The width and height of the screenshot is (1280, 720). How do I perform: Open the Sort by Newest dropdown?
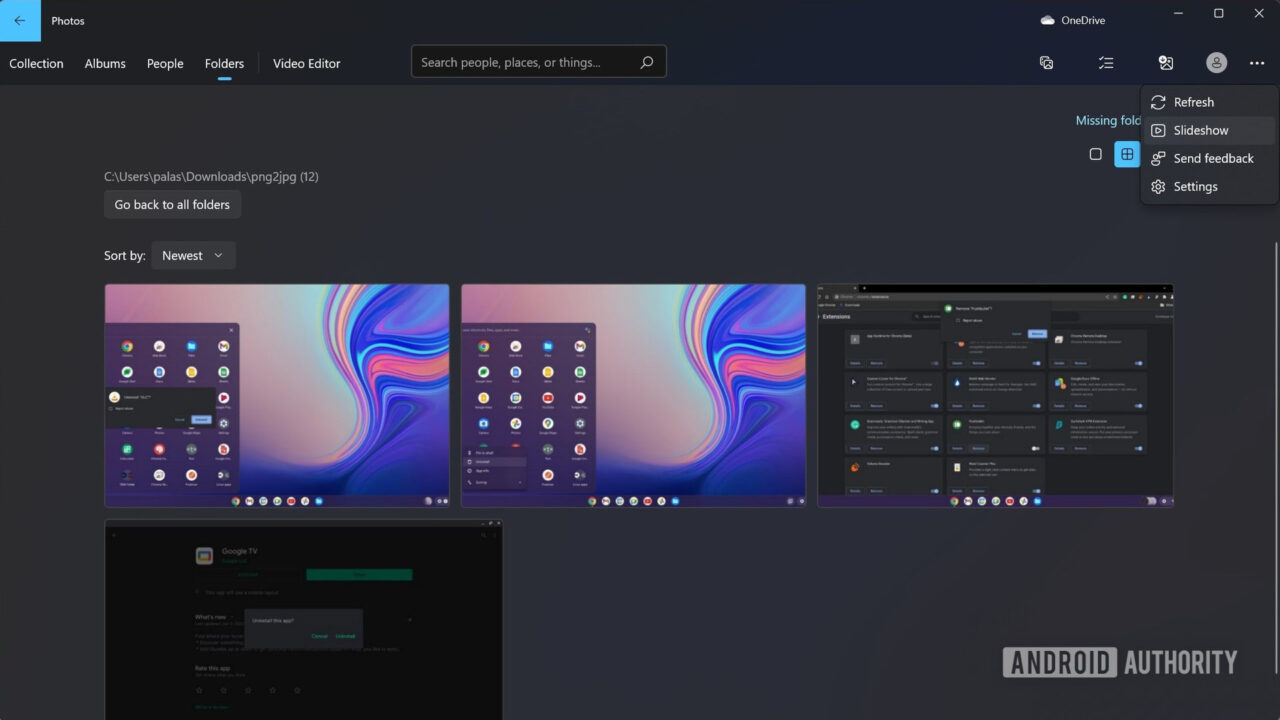pyautogui.click(x=193, y=255)
